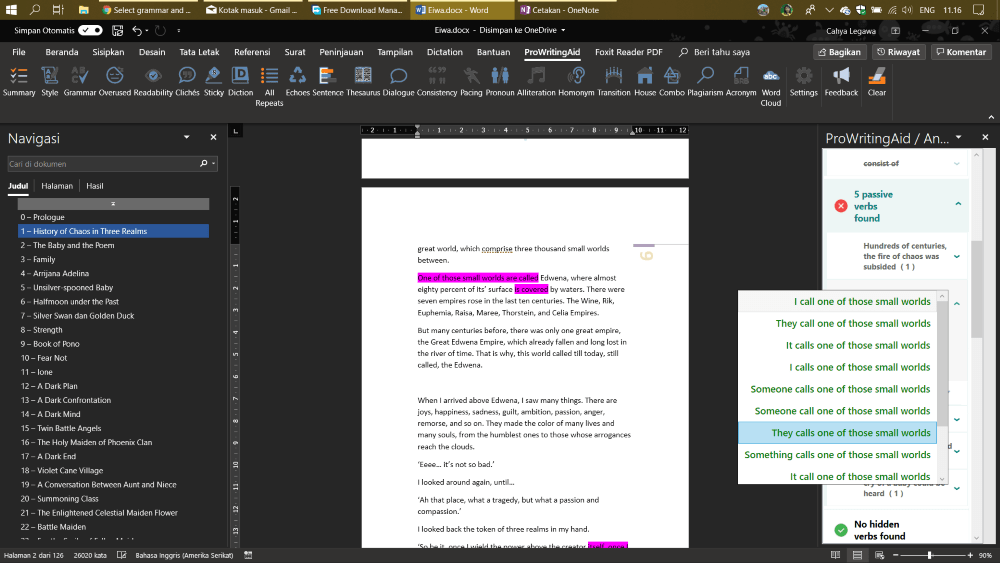Screen dimensions: 1000x563
Task: Run the Sticky sentences report
Action: coord(214,80)
